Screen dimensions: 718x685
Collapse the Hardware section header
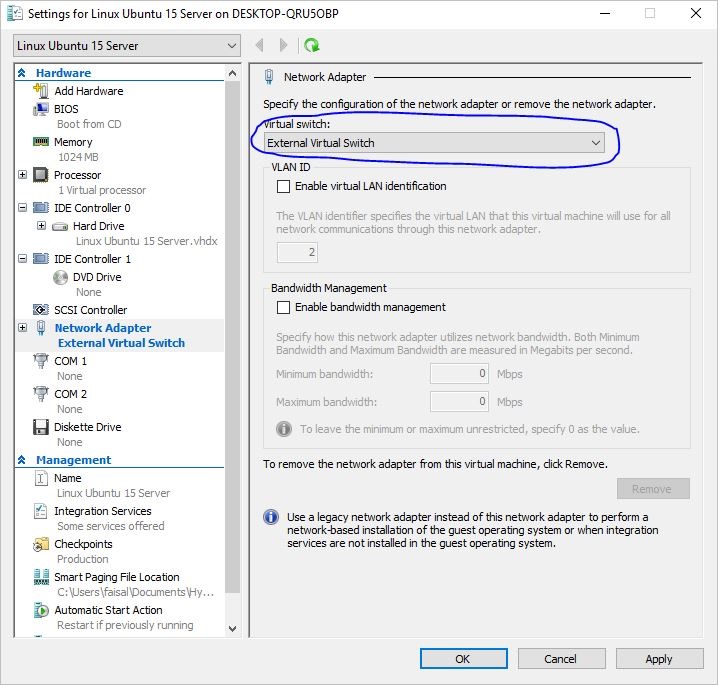22,73
